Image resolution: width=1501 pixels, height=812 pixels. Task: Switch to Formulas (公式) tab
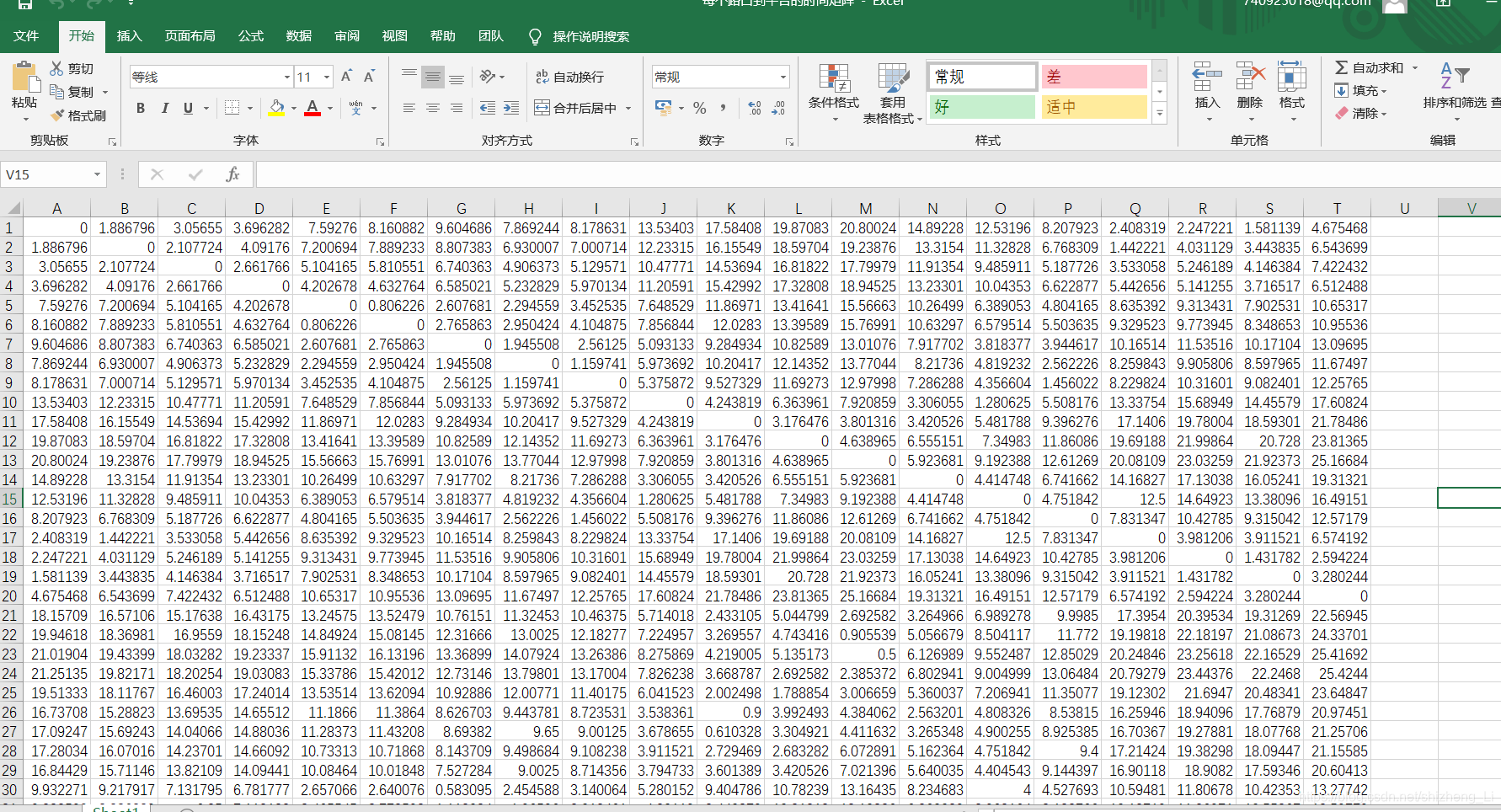coord(251,36)
